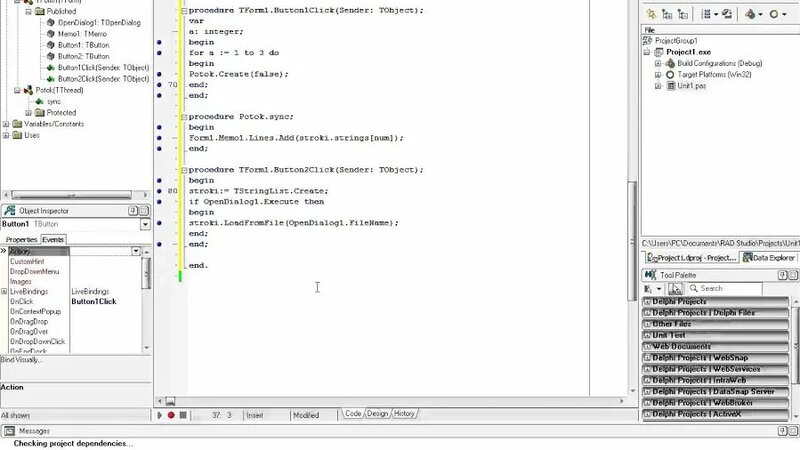800x450 pixels.
Task: Expand the Unit1.pas node
Action: click(x=658, y=86)
